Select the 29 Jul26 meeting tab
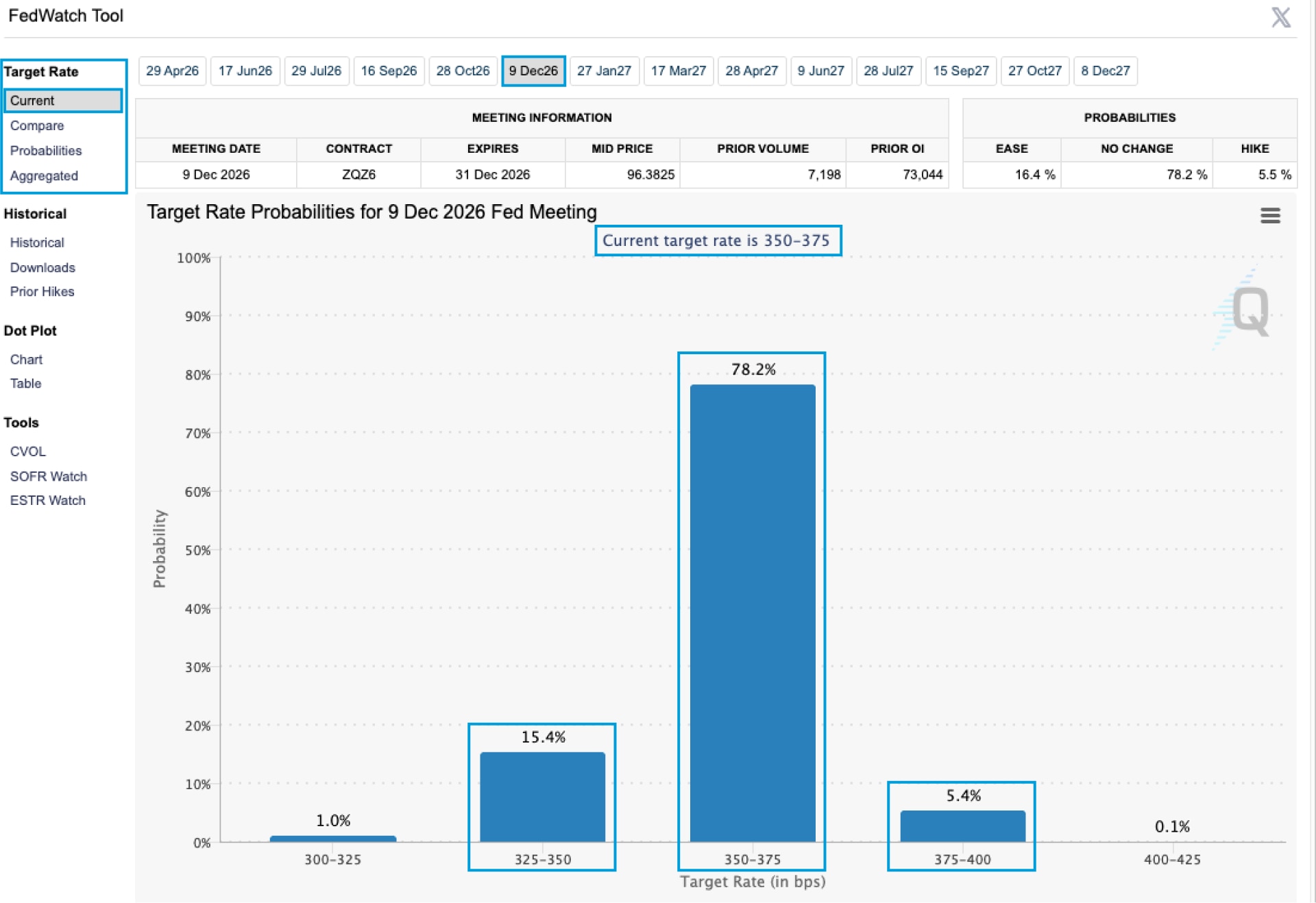The width and height of the screenshot is (1316, 903). click(317, 71)
